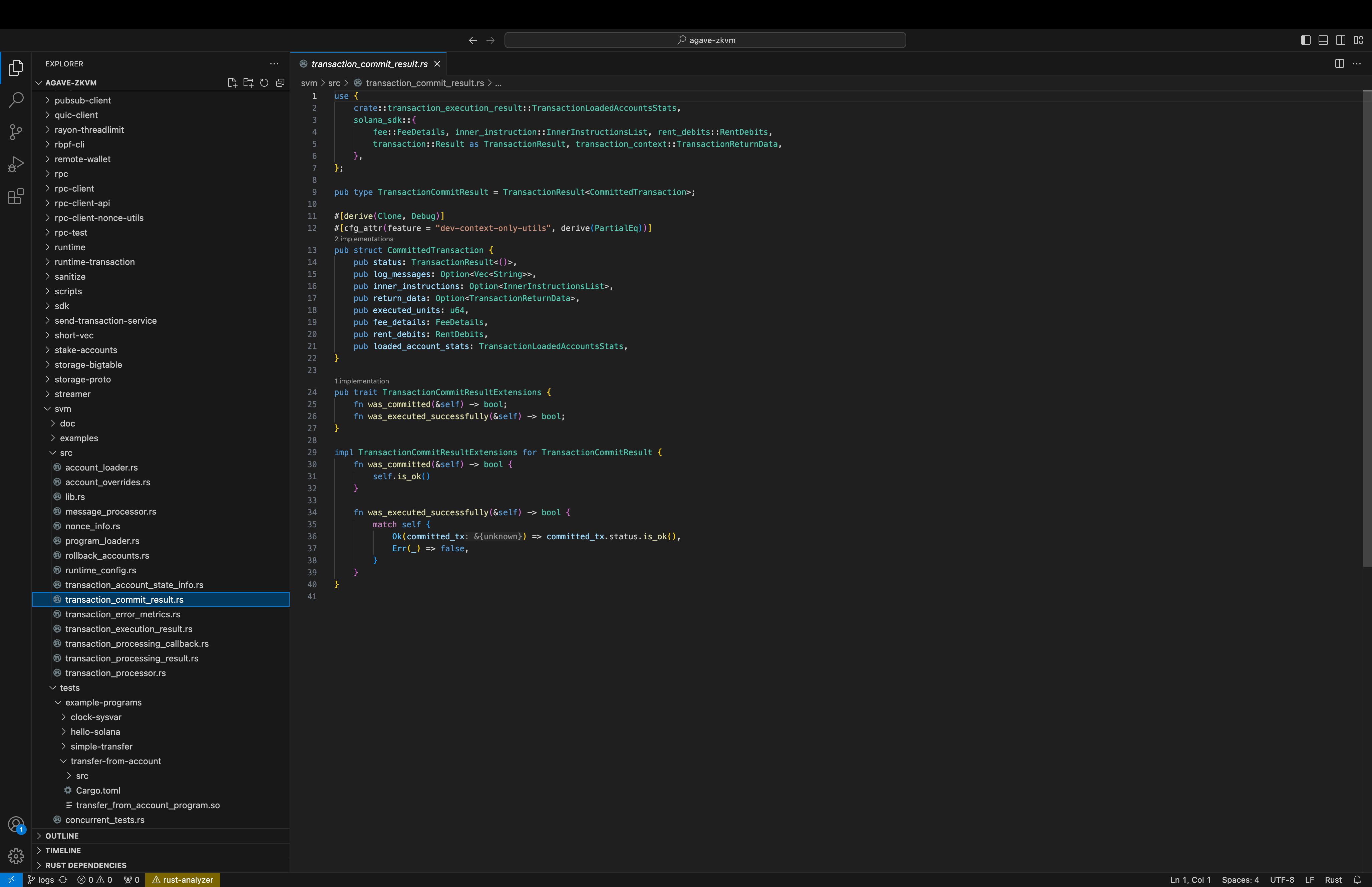Click the logs branch in status bar
The width and height of the screenshot is (1372, 887).
(x=41, y=880)
